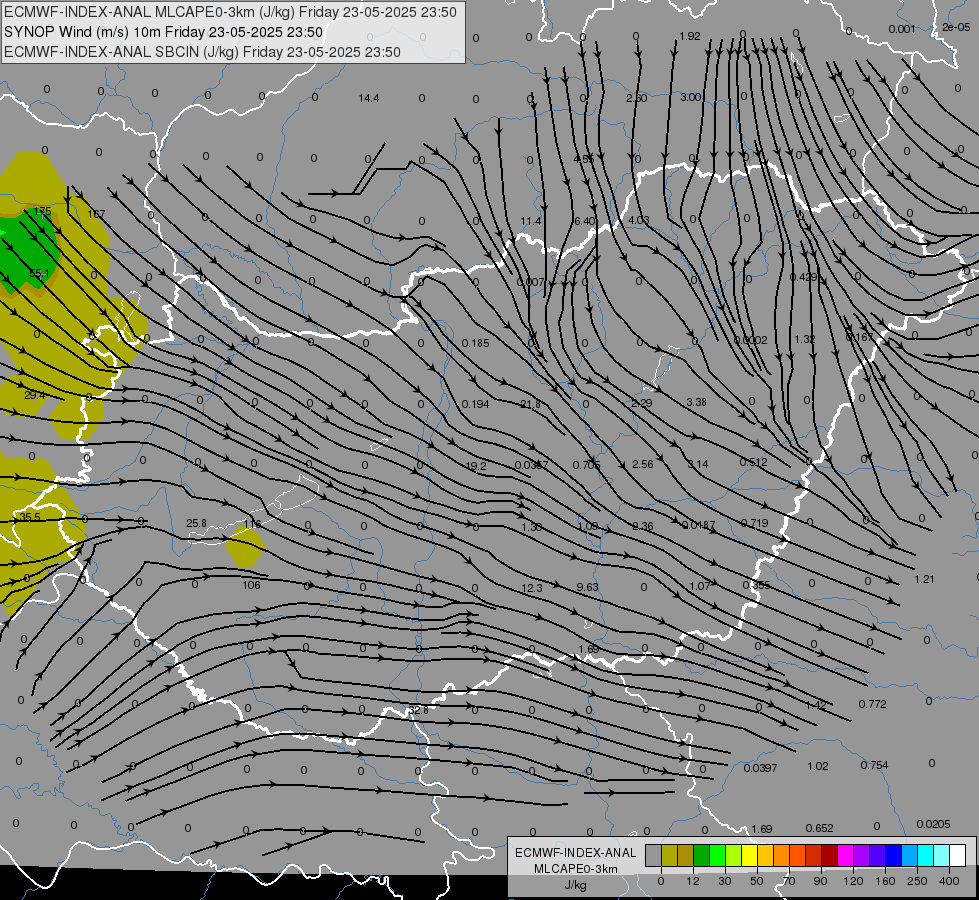Click the map value '0.512'
The image size is (979, 900).
tap(754, 462)
